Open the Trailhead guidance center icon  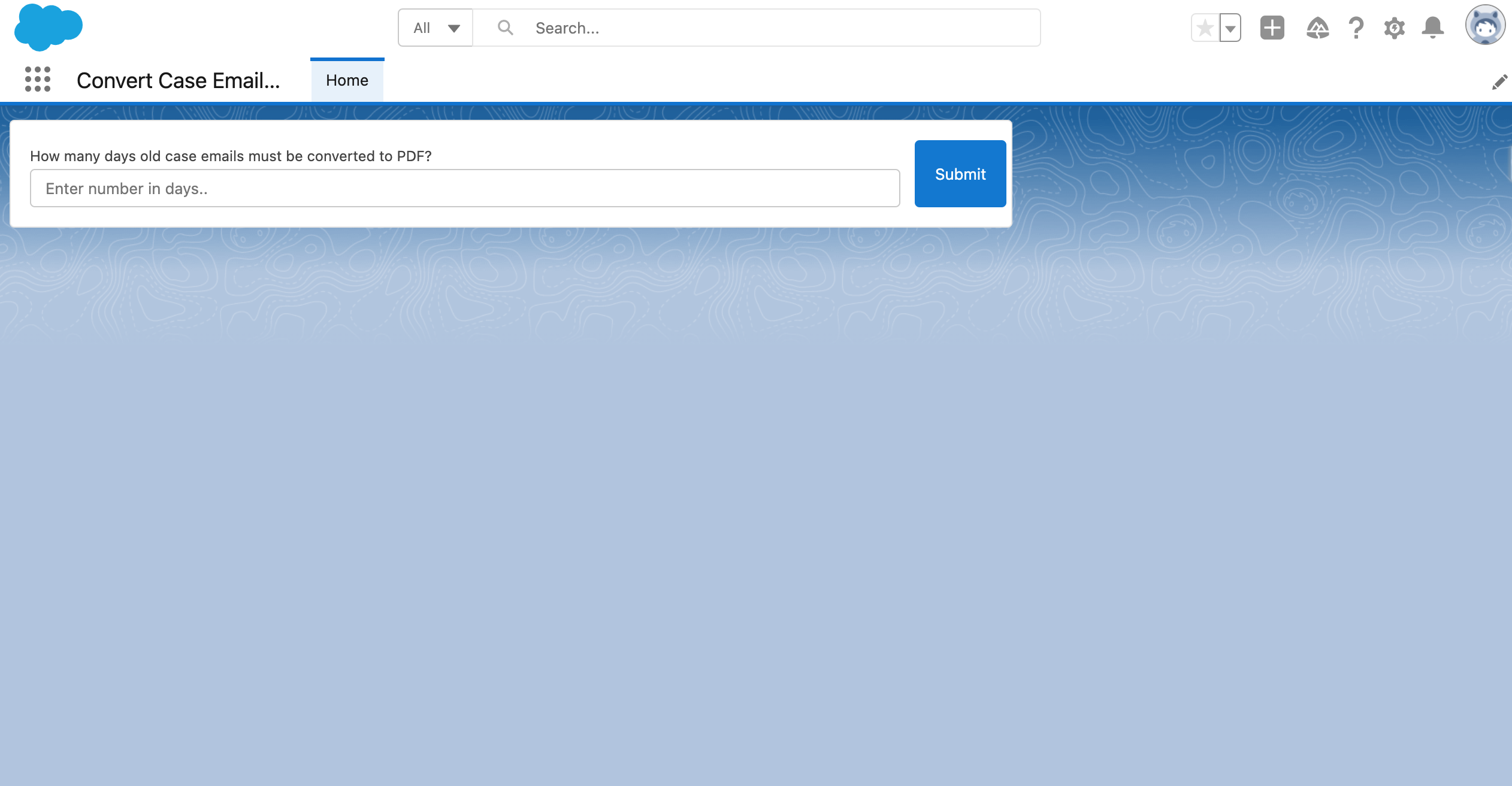click(x=1317, y=28)
